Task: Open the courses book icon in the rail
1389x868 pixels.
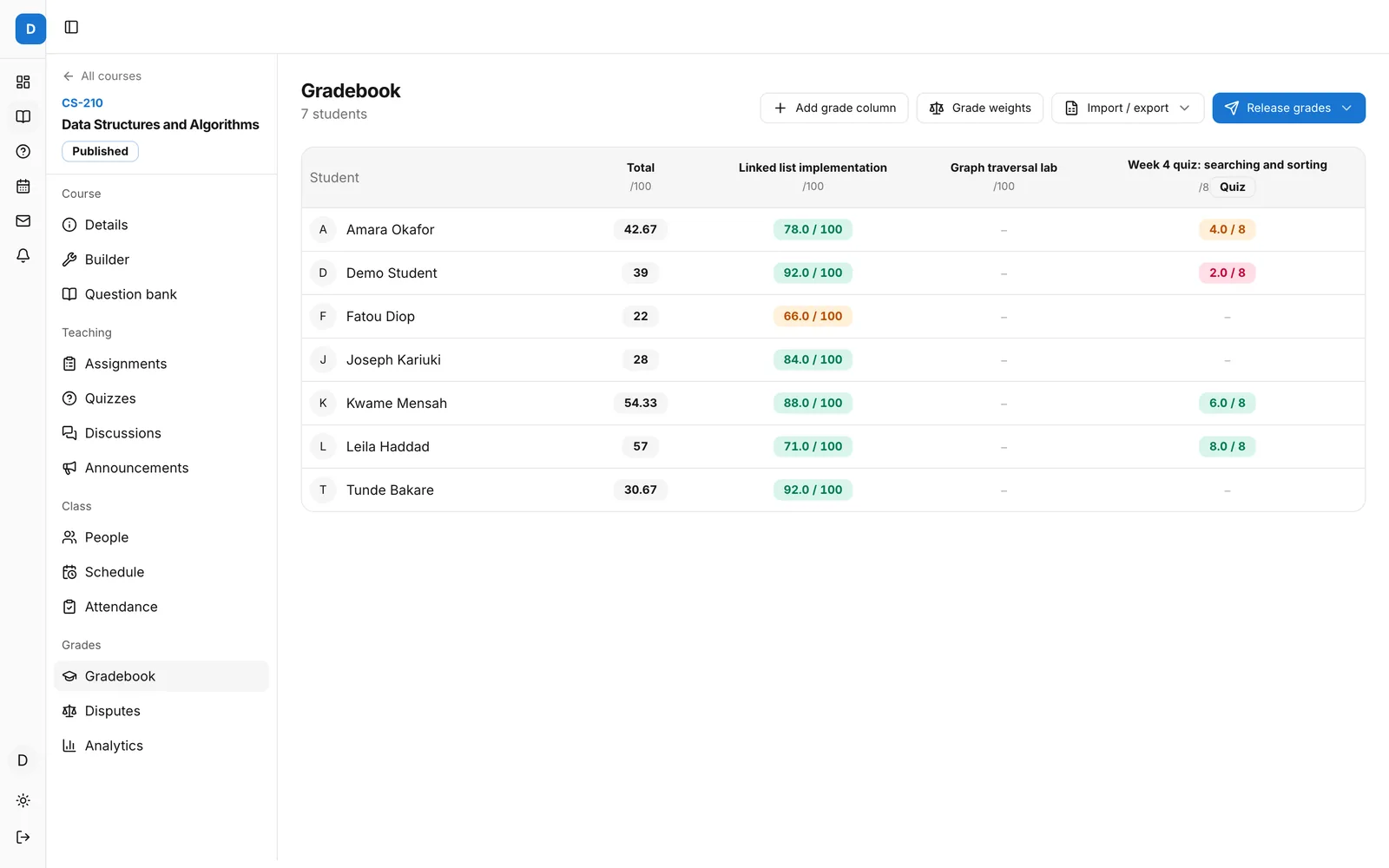Action: [23, 116]
